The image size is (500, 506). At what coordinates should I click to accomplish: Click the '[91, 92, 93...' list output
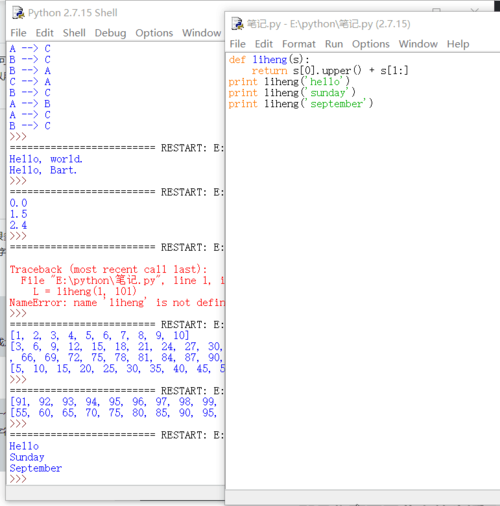click(x=113, y=402)
